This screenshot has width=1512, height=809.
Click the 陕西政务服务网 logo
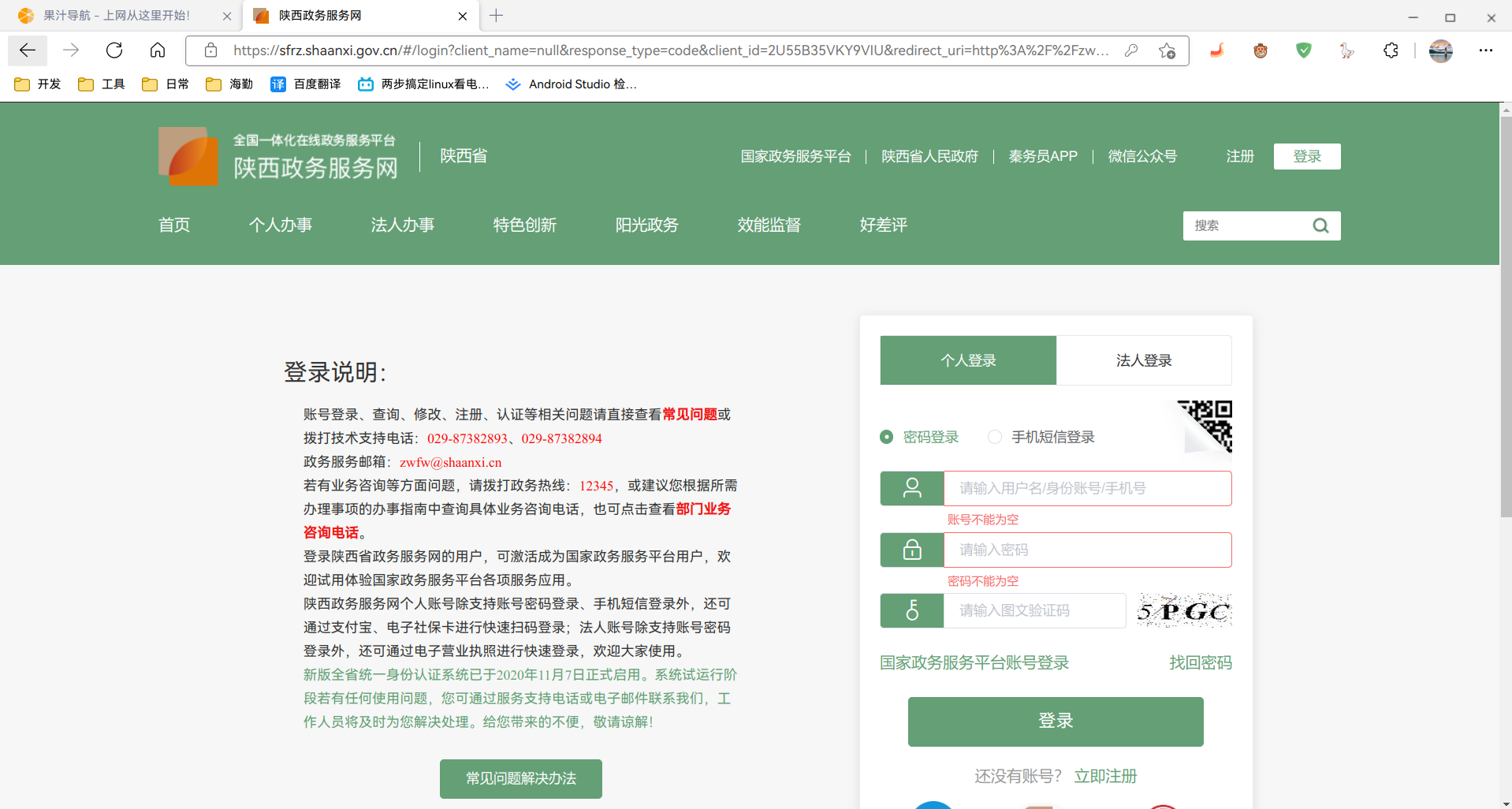coord(278,156)
